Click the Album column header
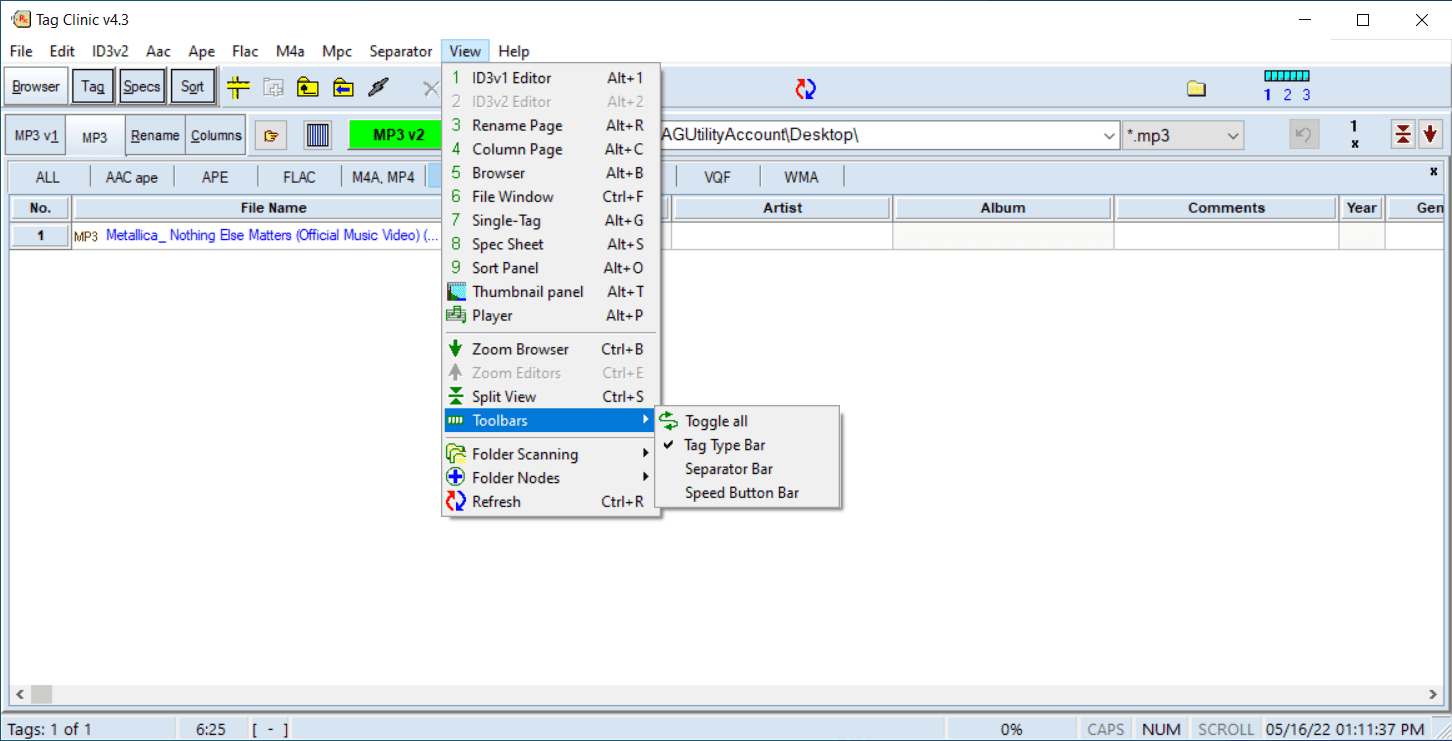 pyautogui.click(x=1003, y=208)
